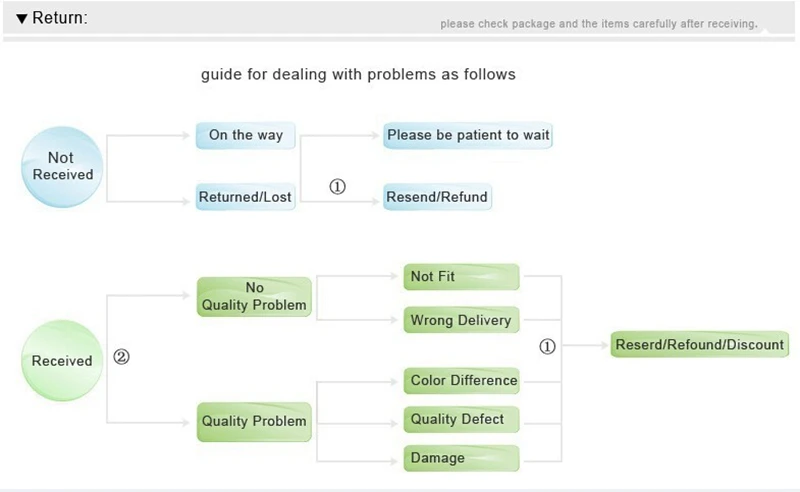Click Please be patient to wait
The image size is (800, 492).
(468, 135)
